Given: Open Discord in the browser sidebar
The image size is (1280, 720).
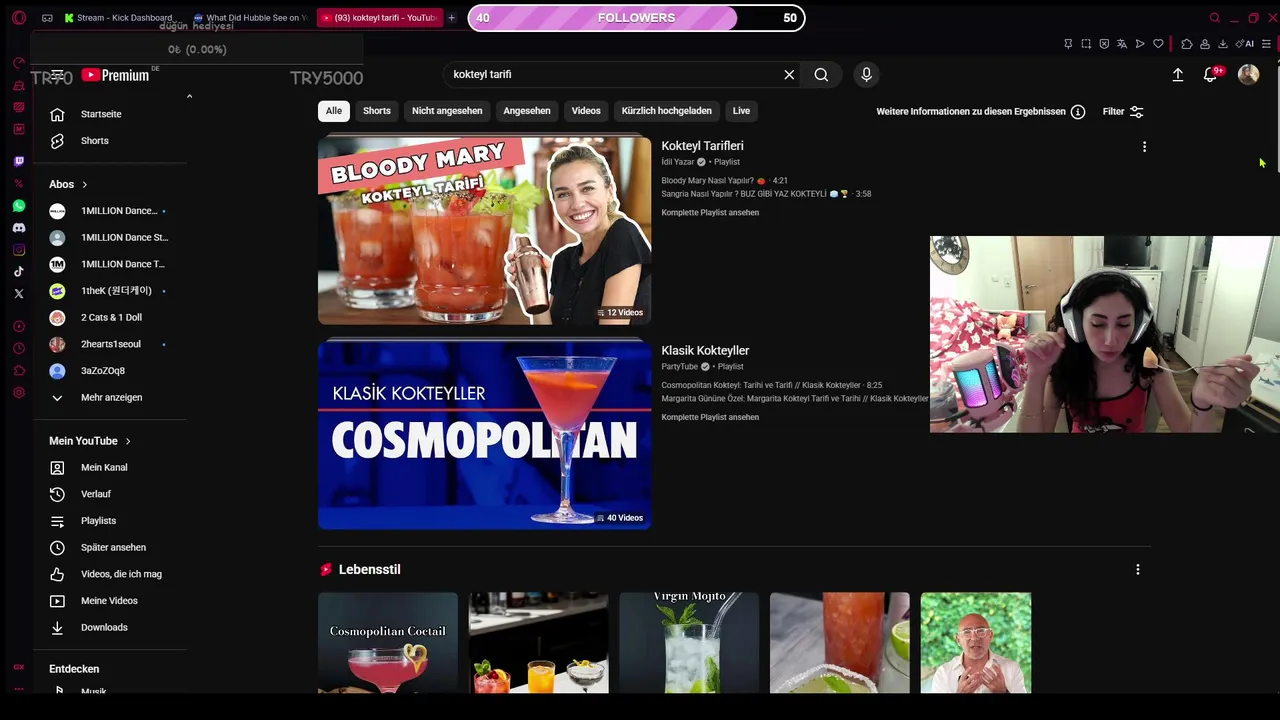Looking at the screenshot, I should [x=19, y=228].
